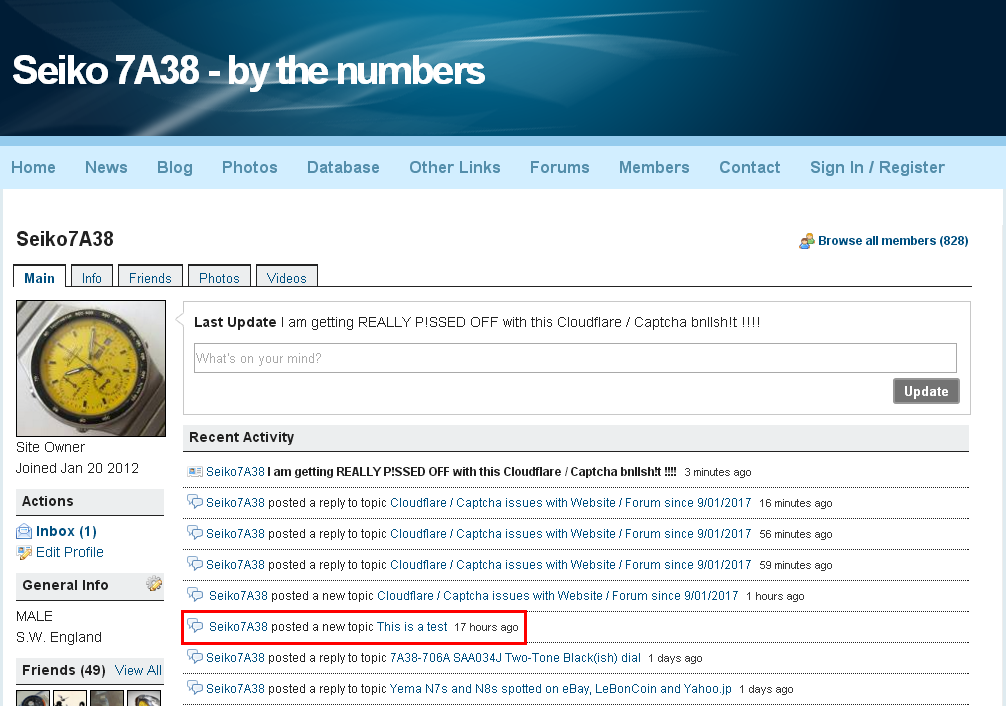1006x706 pixels.
Task: Switch to the Photos profile tab
Action: click(219, 278)
